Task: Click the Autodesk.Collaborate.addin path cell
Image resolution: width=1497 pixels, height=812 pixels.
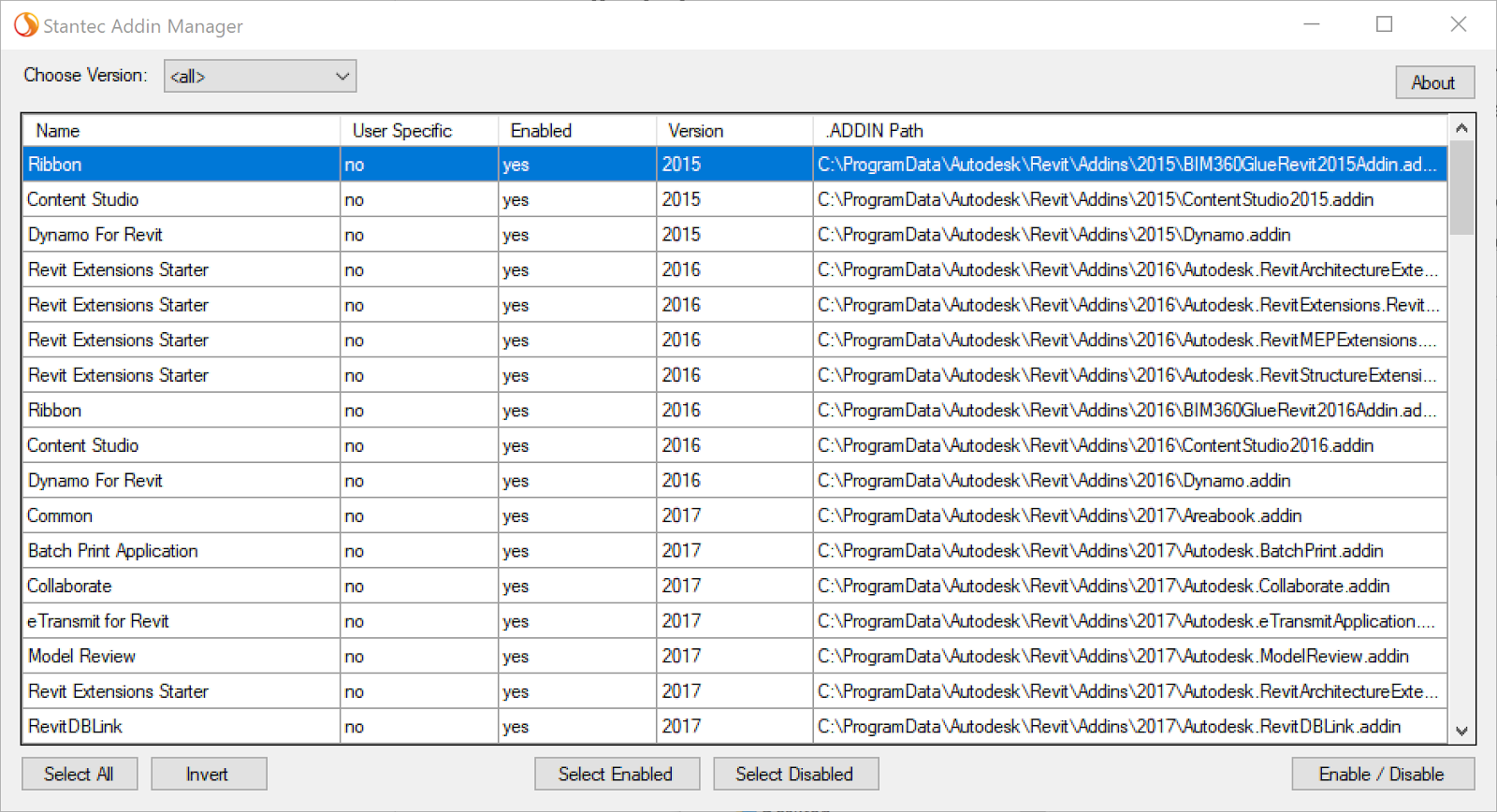Action: (1130, 586)
